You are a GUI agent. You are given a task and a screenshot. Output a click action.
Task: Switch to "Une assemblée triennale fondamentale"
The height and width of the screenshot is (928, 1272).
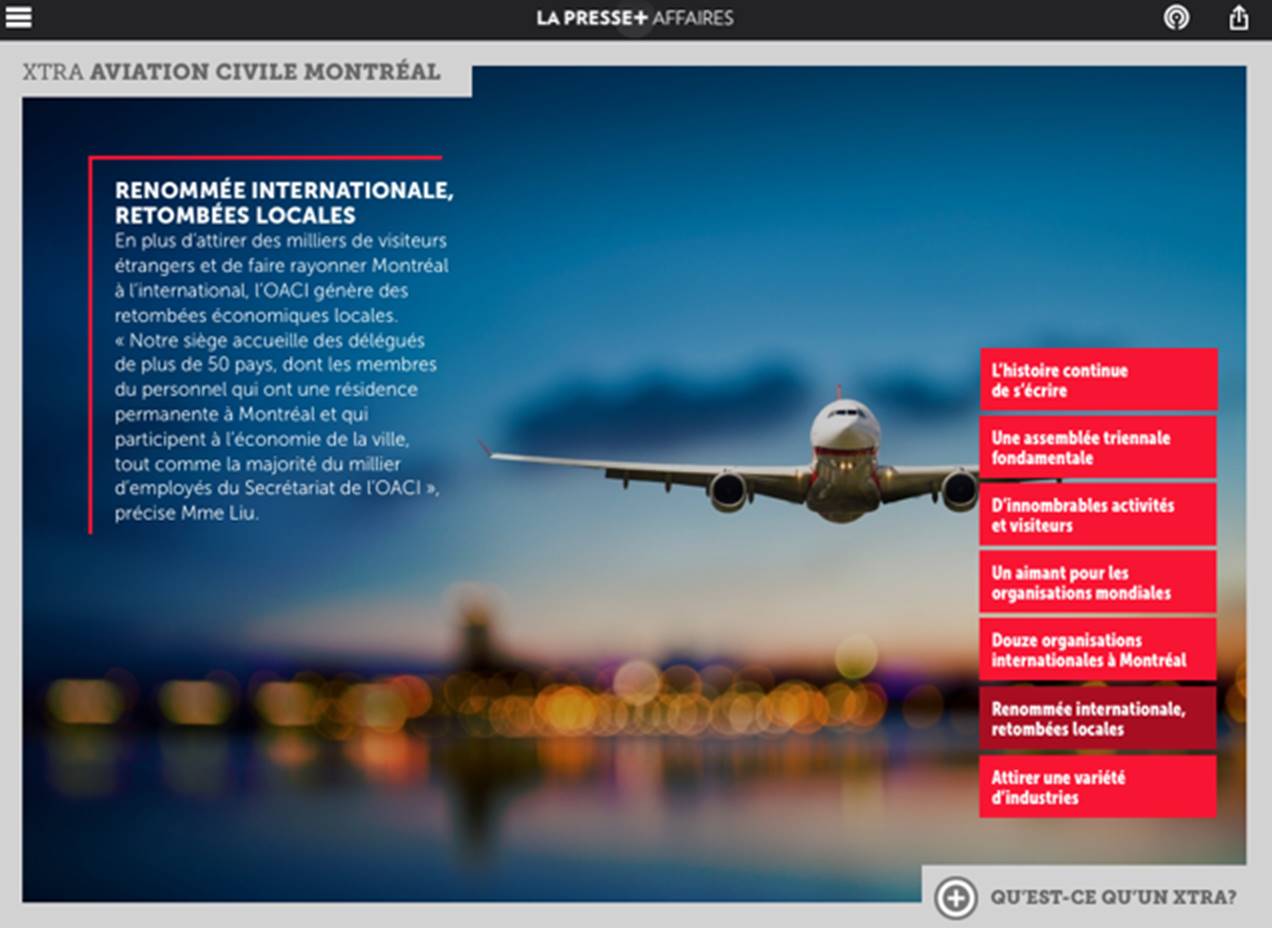click(1098, 448)
